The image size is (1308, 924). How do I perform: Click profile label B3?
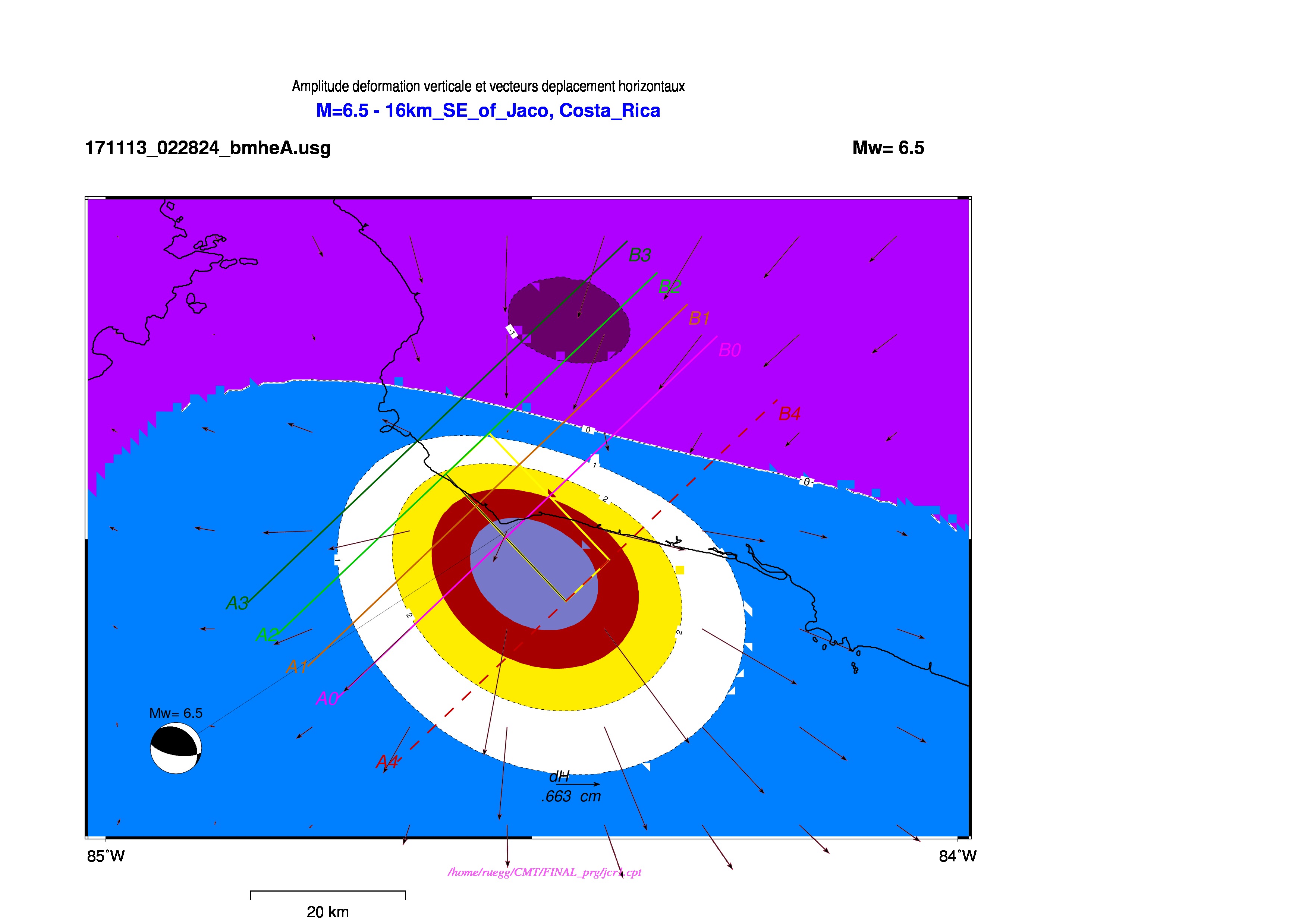pyautogui.click(x=640, y=255)
